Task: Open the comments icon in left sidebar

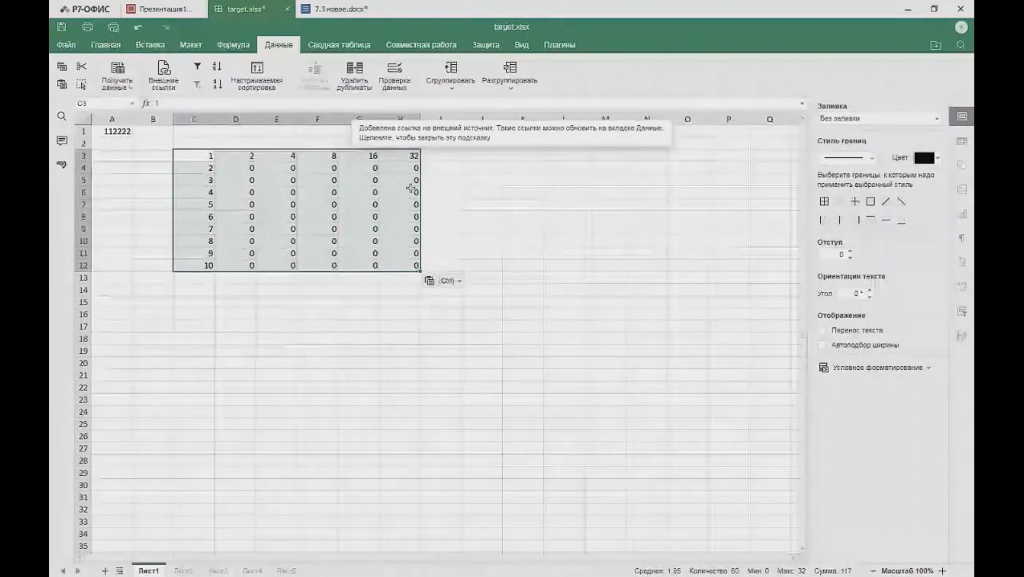Action: [62, 141]
